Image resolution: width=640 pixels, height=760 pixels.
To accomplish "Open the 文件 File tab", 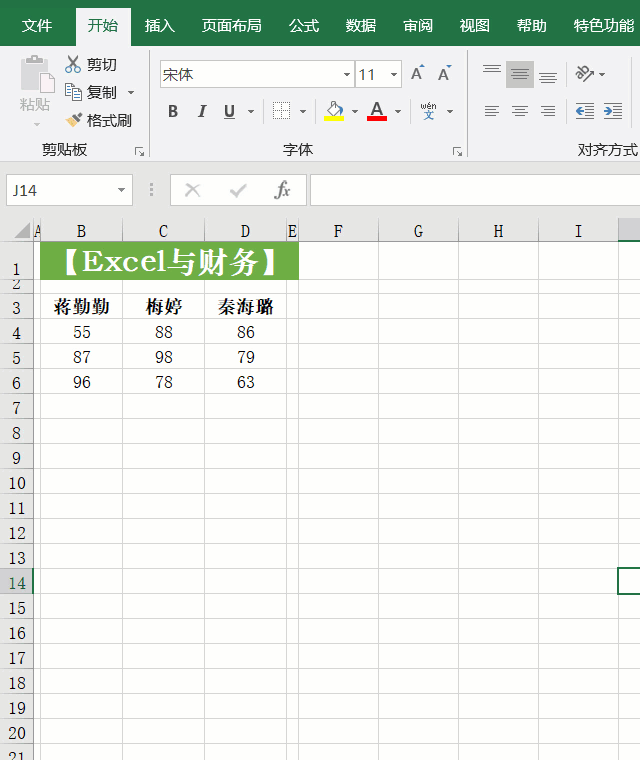I will 37,25.
